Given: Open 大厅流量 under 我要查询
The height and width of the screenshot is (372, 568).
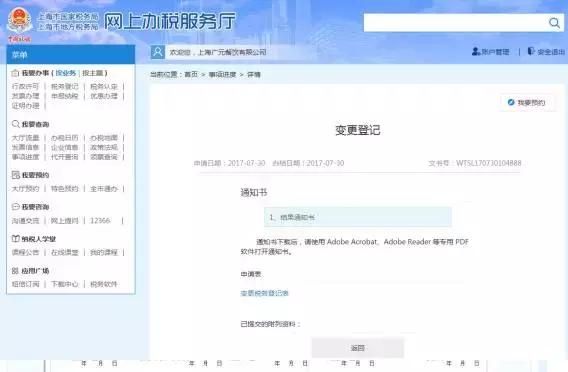Looking at the screenshot, I should 25,138.
